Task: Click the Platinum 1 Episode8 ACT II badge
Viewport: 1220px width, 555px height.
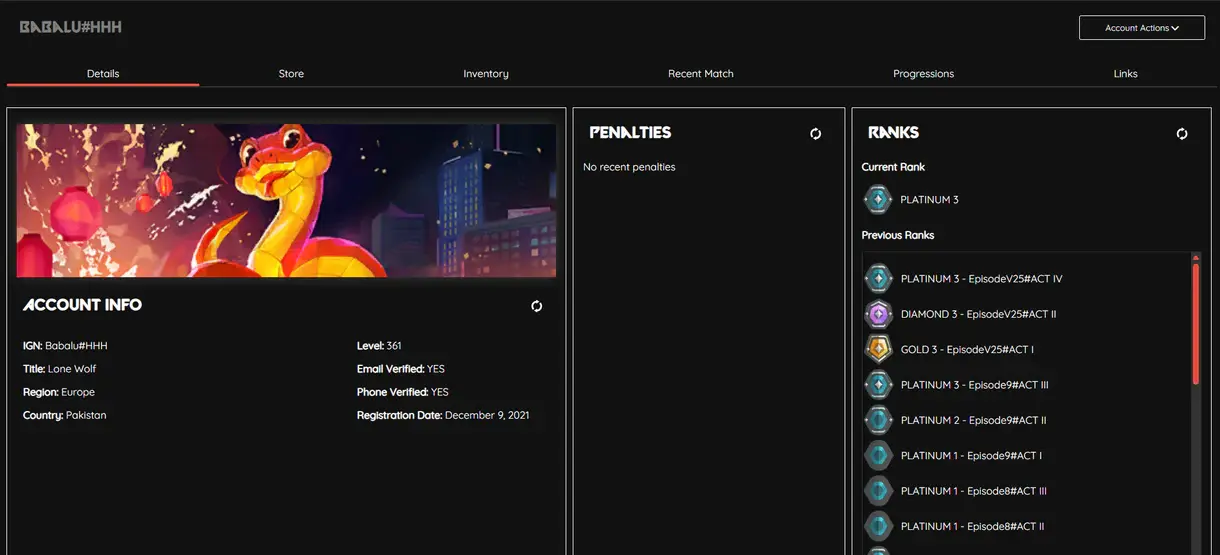Action: 878,526
